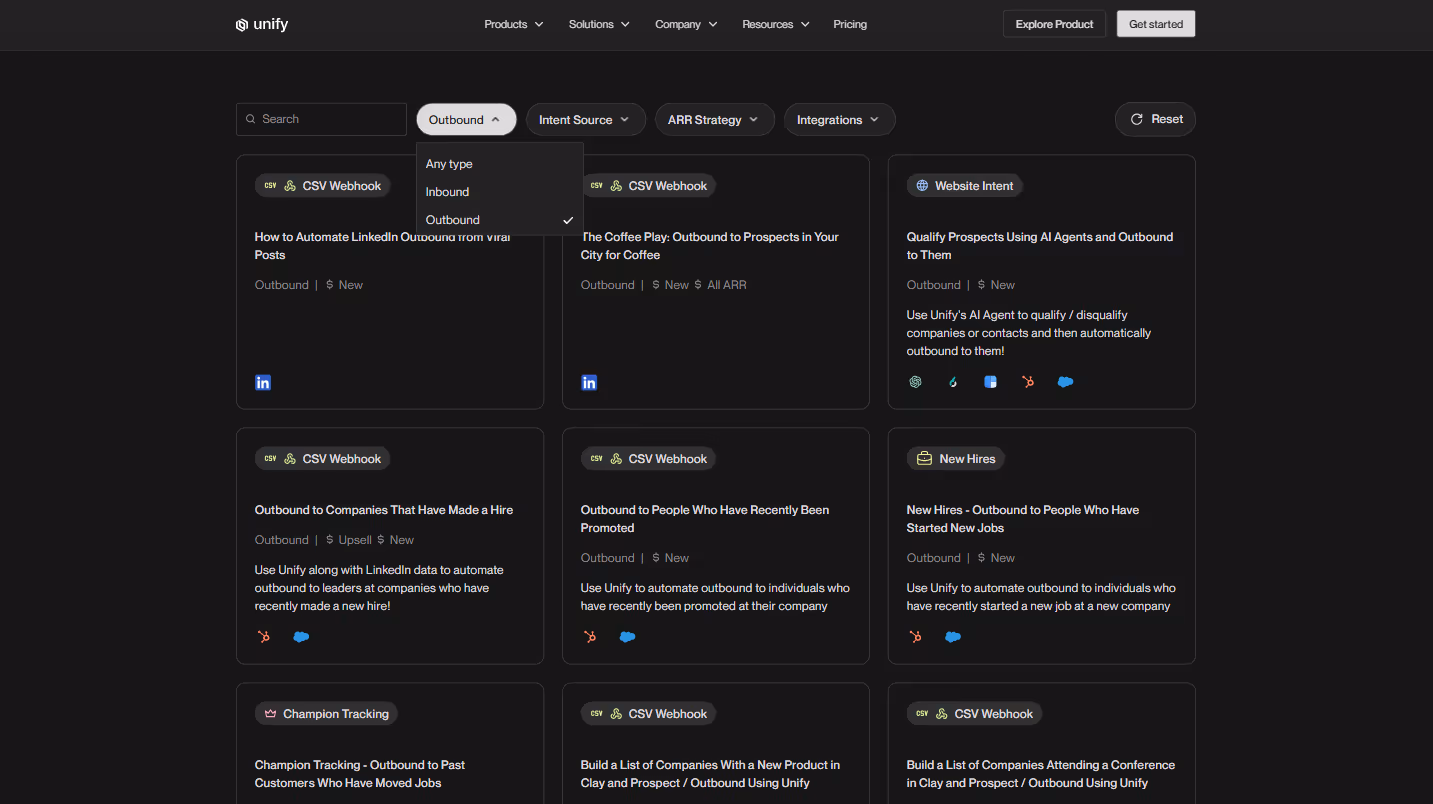Open The Coffee Play card title

coord(710,246)
